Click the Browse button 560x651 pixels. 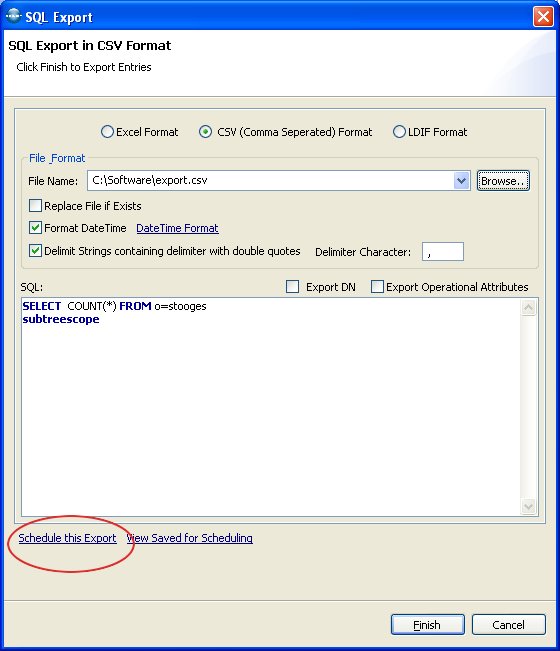(x=503, y=181)
